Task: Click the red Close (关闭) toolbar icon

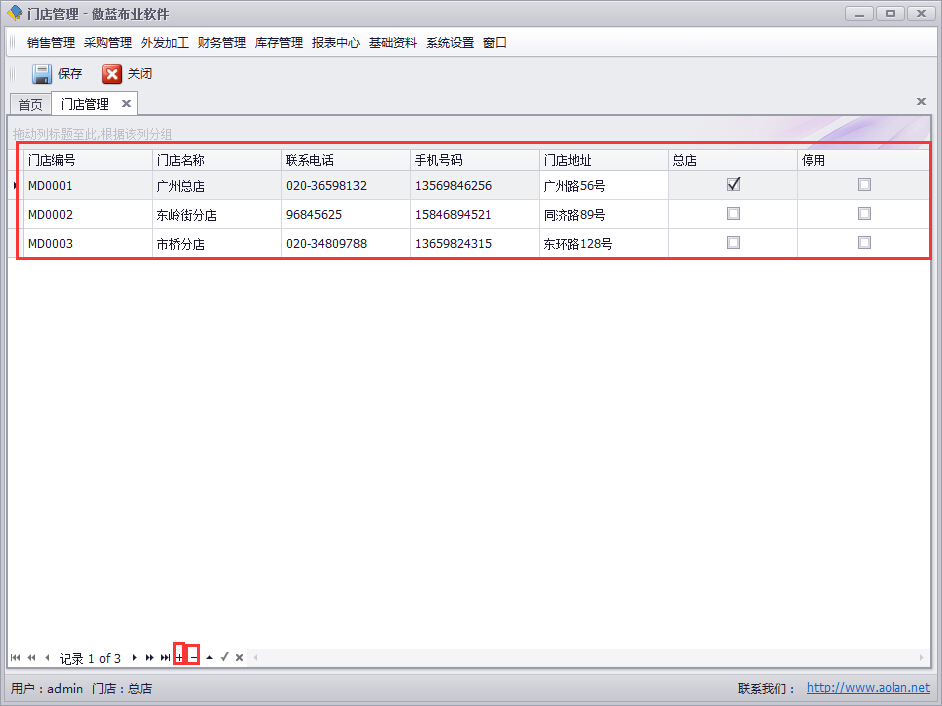Action: pyautogui.click(x=112, y=74)
